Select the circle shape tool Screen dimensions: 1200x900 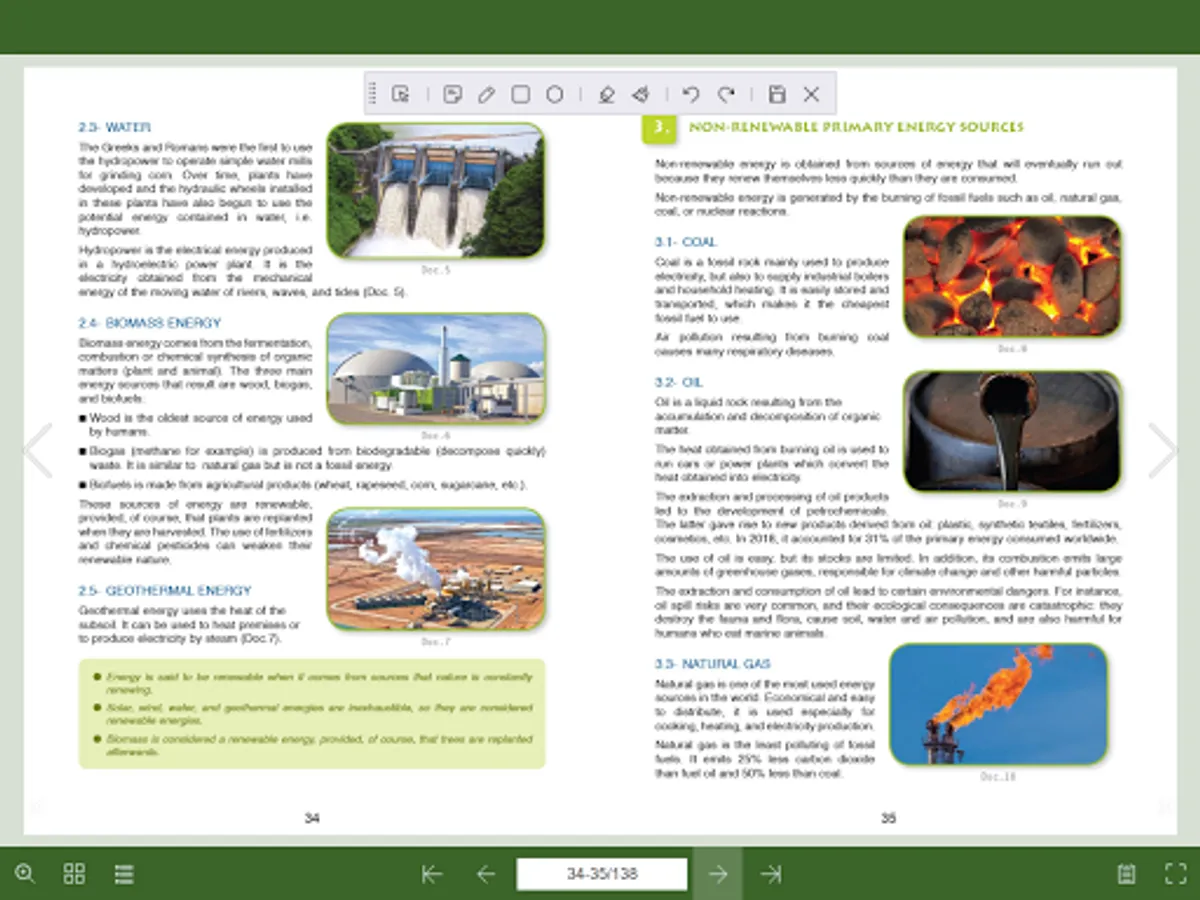click(x=555, y=94)
